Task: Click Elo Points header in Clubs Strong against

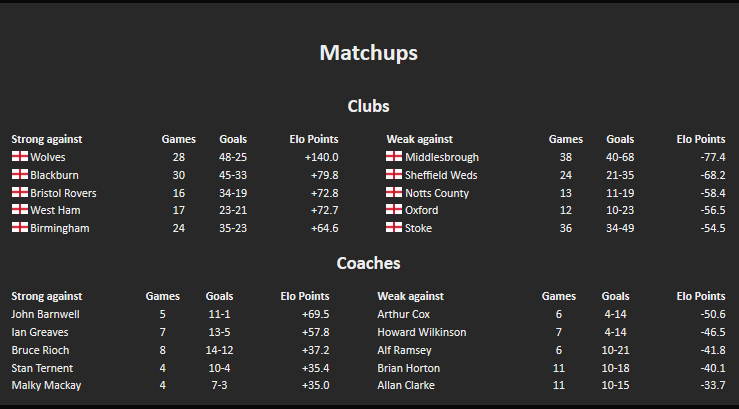Action: pyautogui.click(x=314, y=139)
